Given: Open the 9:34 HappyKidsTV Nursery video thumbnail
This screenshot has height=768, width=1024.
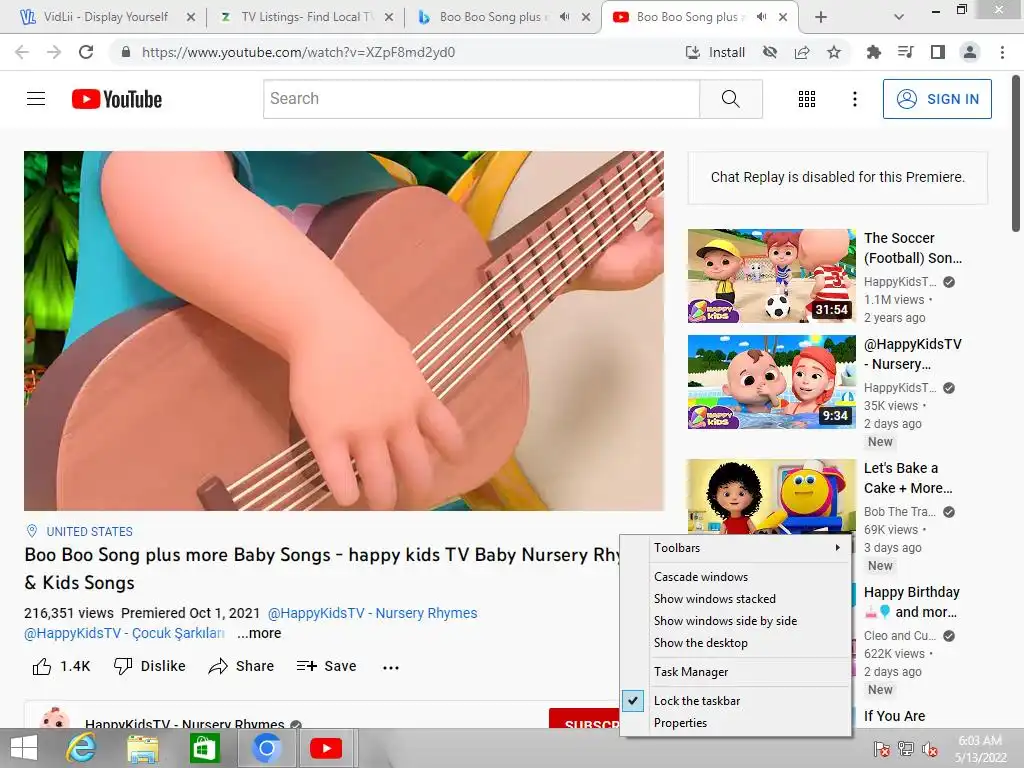Looking at the screenshot, I should coord(771,382).
